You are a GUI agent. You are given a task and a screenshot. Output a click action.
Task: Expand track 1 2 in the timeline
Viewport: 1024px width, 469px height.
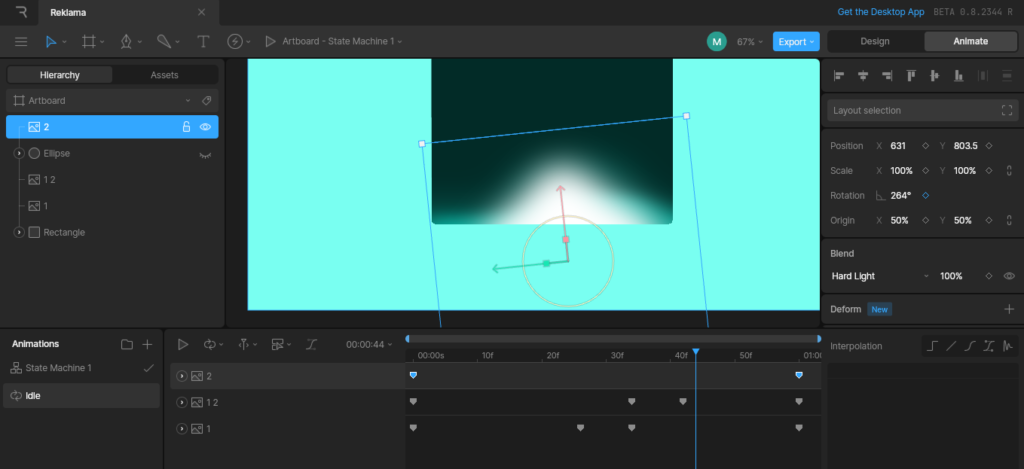point(182,402)
